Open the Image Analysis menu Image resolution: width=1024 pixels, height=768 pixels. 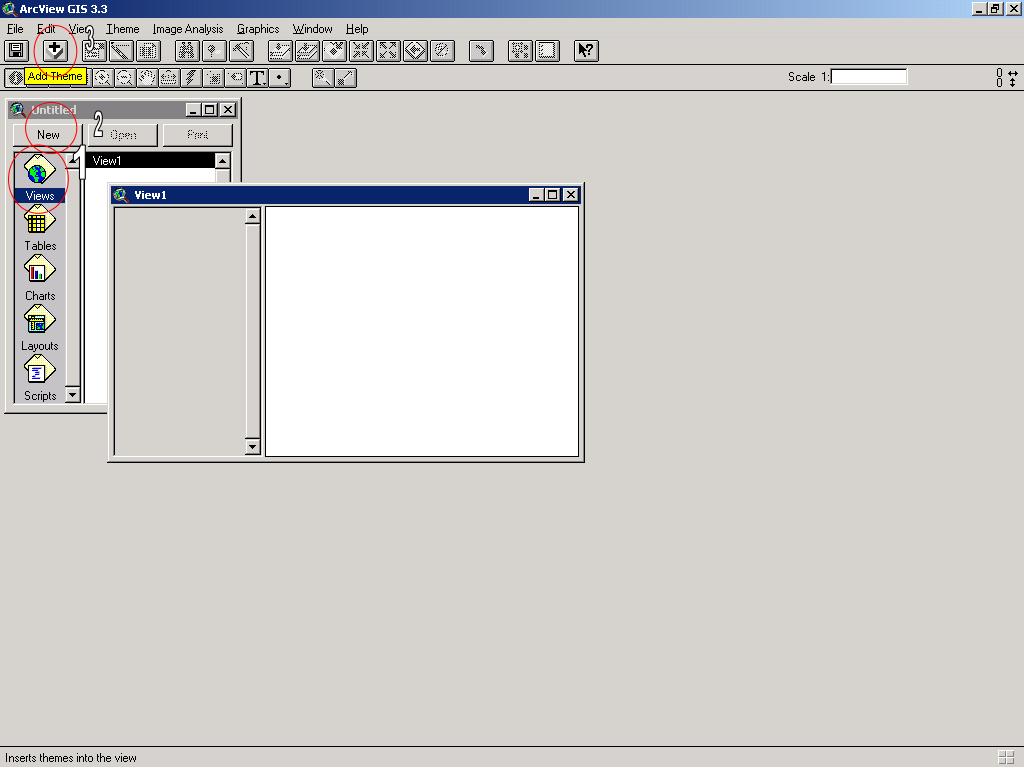(188, 29)
